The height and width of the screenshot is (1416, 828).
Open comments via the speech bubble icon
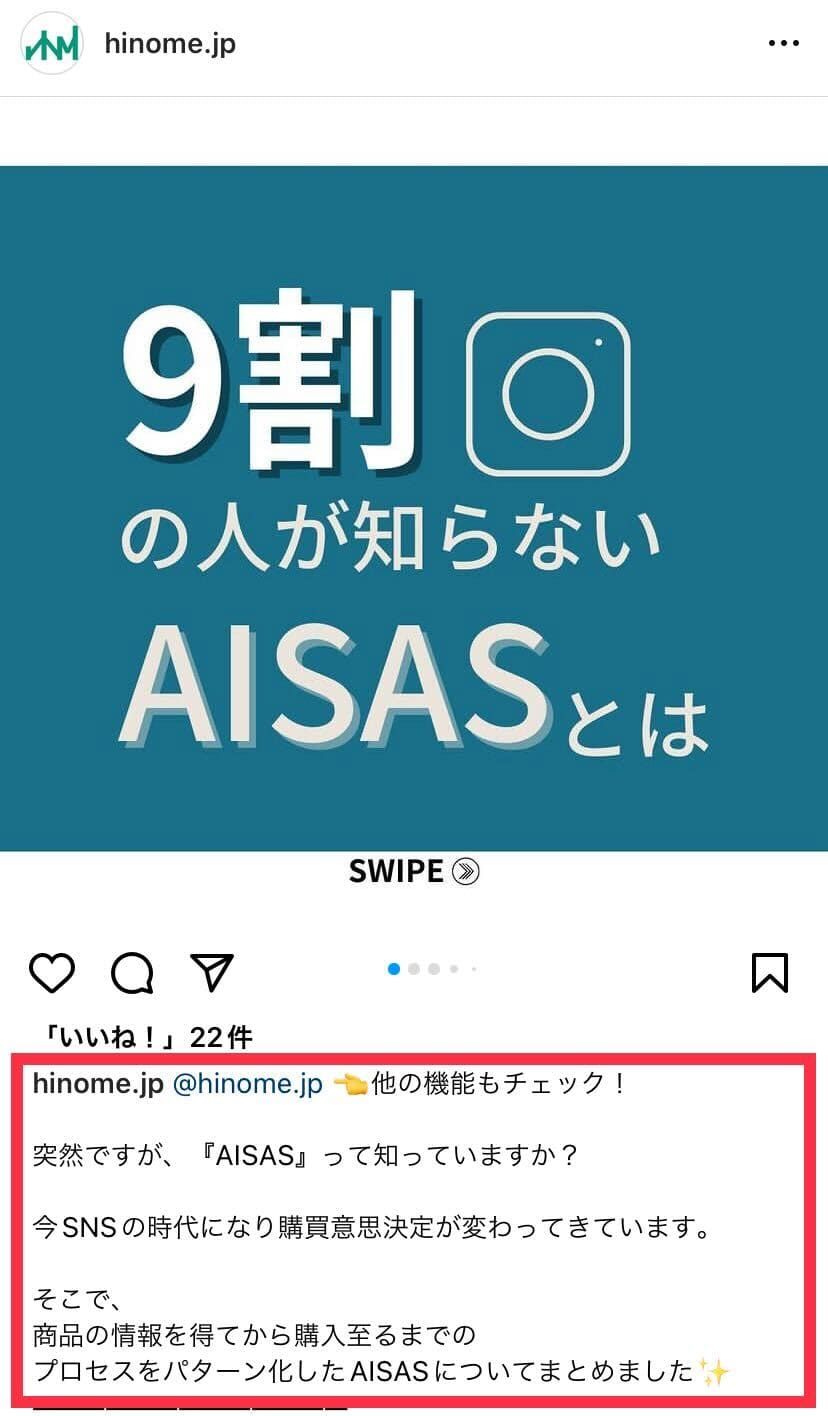pyautogui.click(x=132, y=972)
